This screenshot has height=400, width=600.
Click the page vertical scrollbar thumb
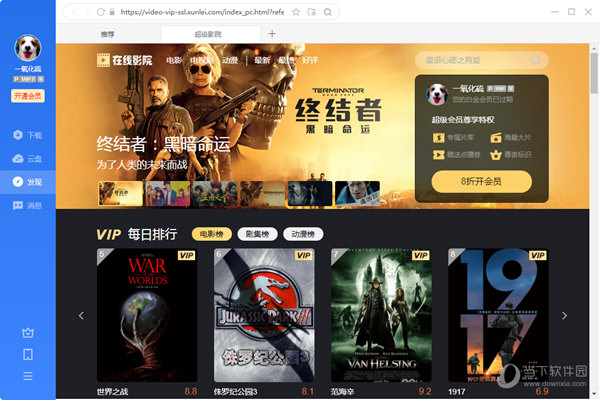594,73
